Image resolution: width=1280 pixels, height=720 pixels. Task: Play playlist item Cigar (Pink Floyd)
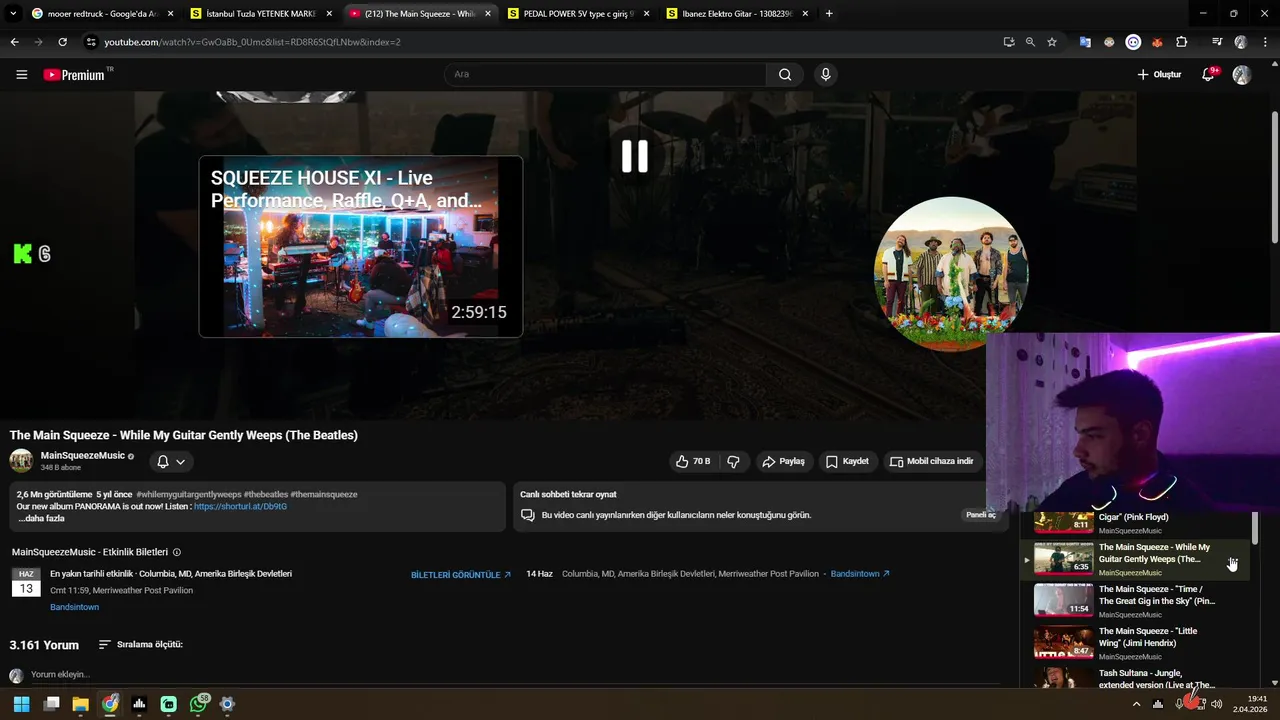(1138, 523)
